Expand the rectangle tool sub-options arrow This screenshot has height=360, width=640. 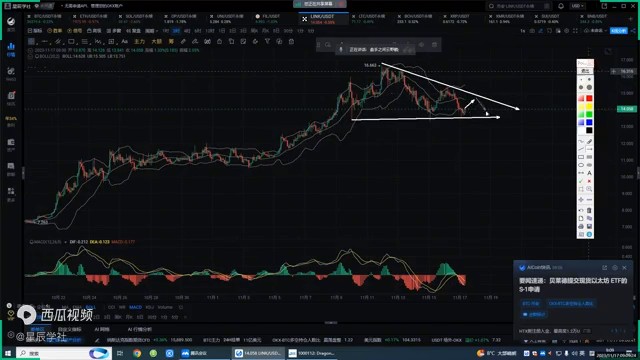coord(76,43)
